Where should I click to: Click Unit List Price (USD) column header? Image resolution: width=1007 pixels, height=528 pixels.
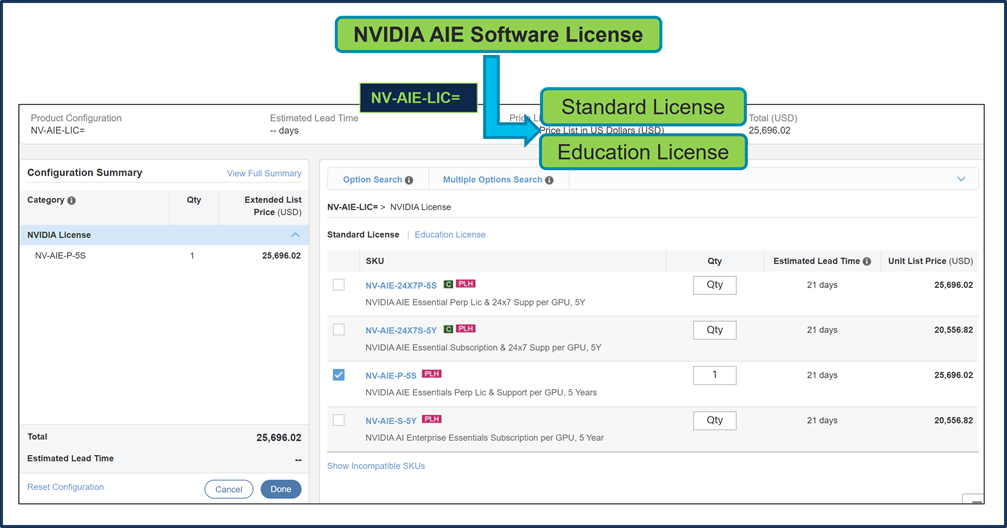[930, 261]
